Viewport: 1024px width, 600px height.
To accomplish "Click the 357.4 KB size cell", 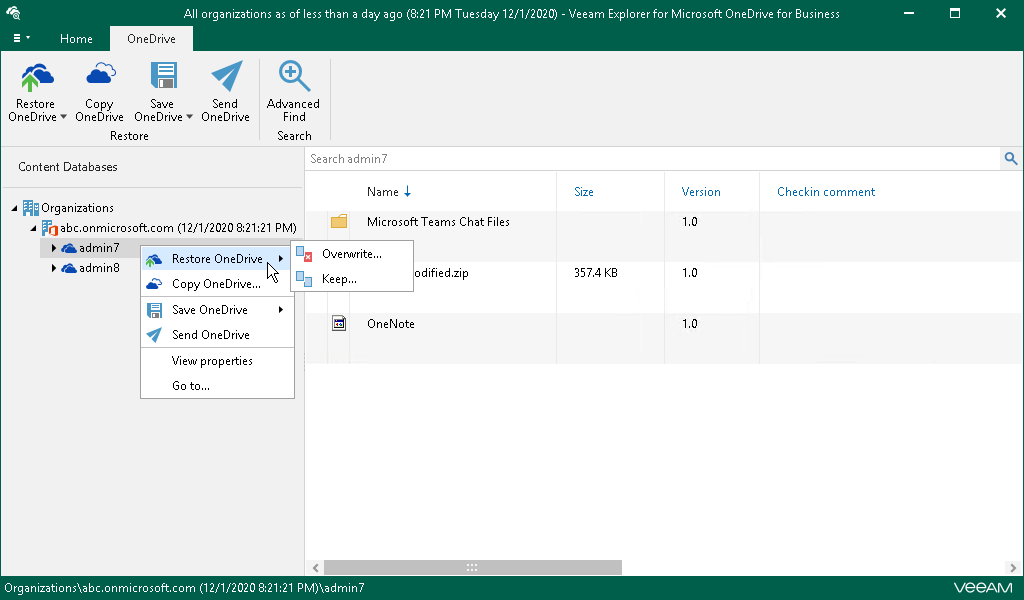I will (596, 273).
